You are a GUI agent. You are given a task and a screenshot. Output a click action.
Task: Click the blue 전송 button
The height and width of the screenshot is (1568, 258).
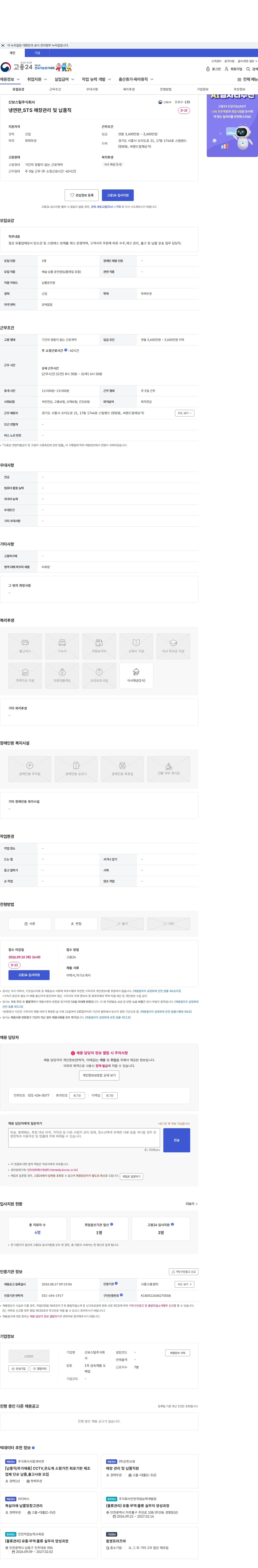(177, 1140)
